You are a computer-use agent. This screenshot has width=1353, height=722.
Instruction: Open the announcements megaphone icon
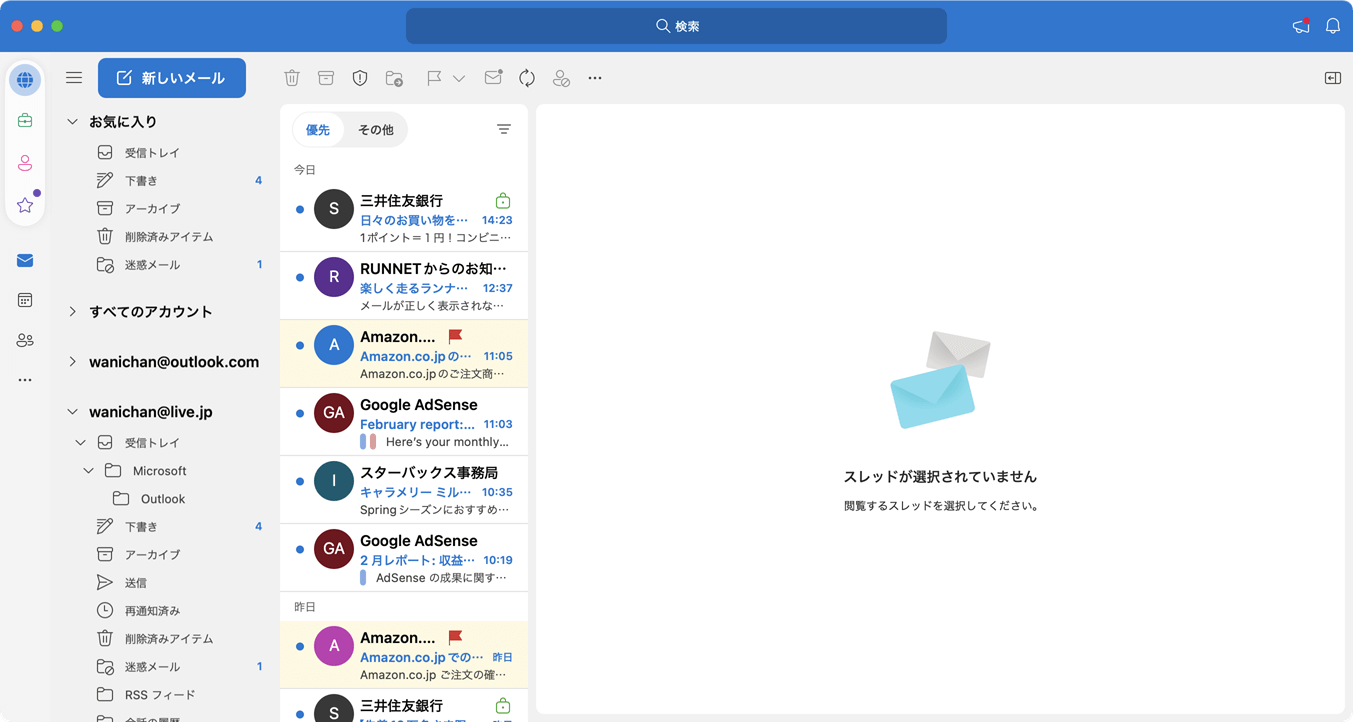[1301, 26]
